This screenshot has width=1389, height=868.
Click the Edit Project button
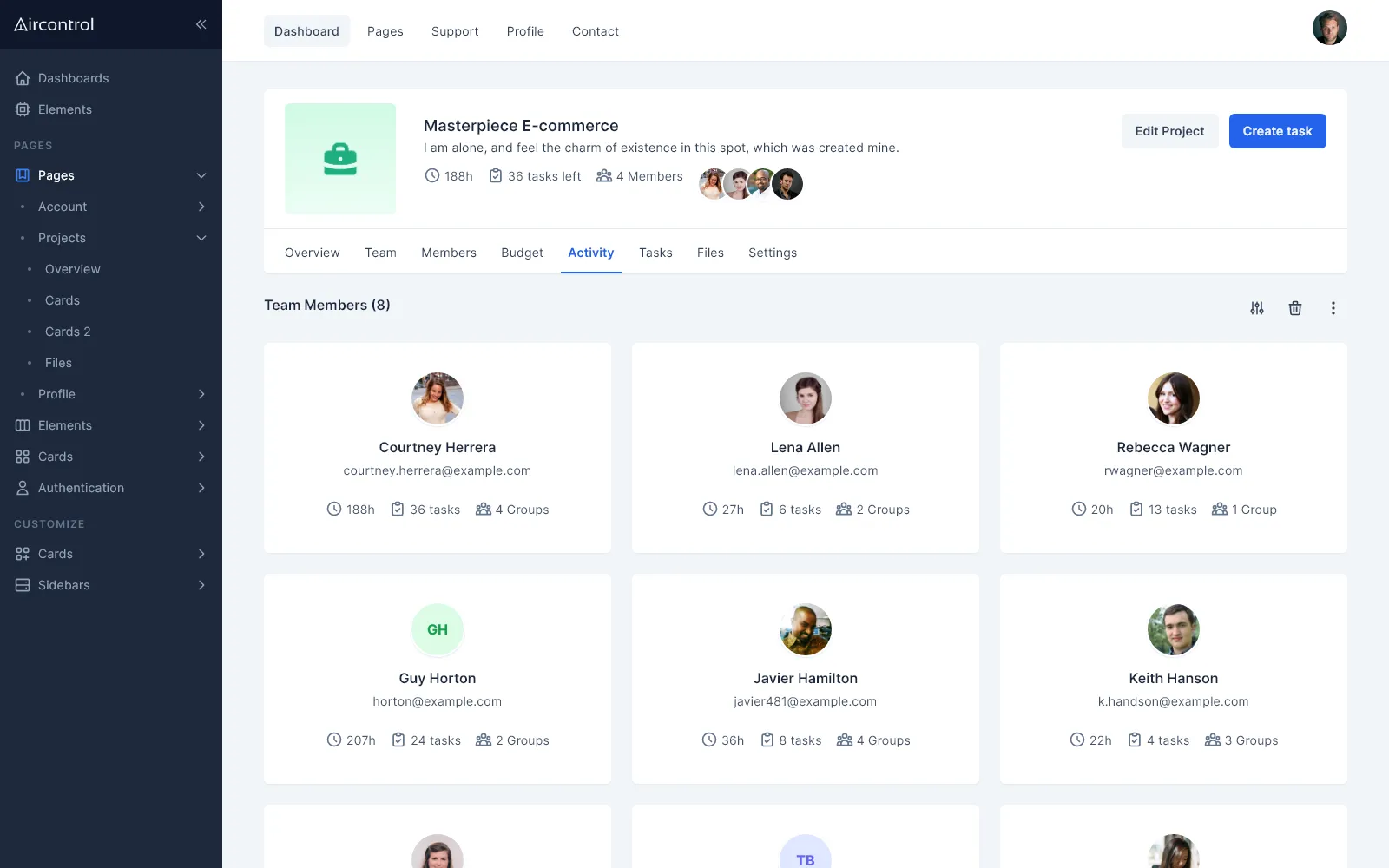(1169, 131)
